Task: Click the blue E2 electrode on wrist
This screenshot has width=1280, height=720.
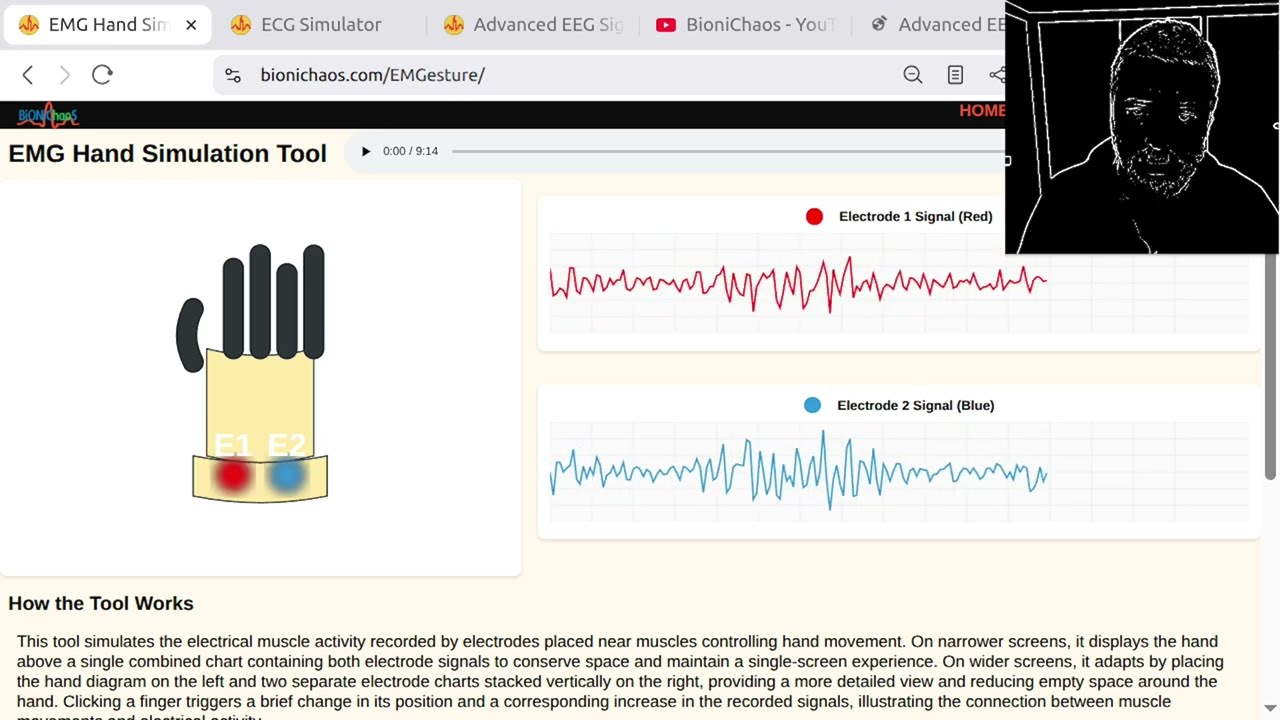Action: [286, 476]
